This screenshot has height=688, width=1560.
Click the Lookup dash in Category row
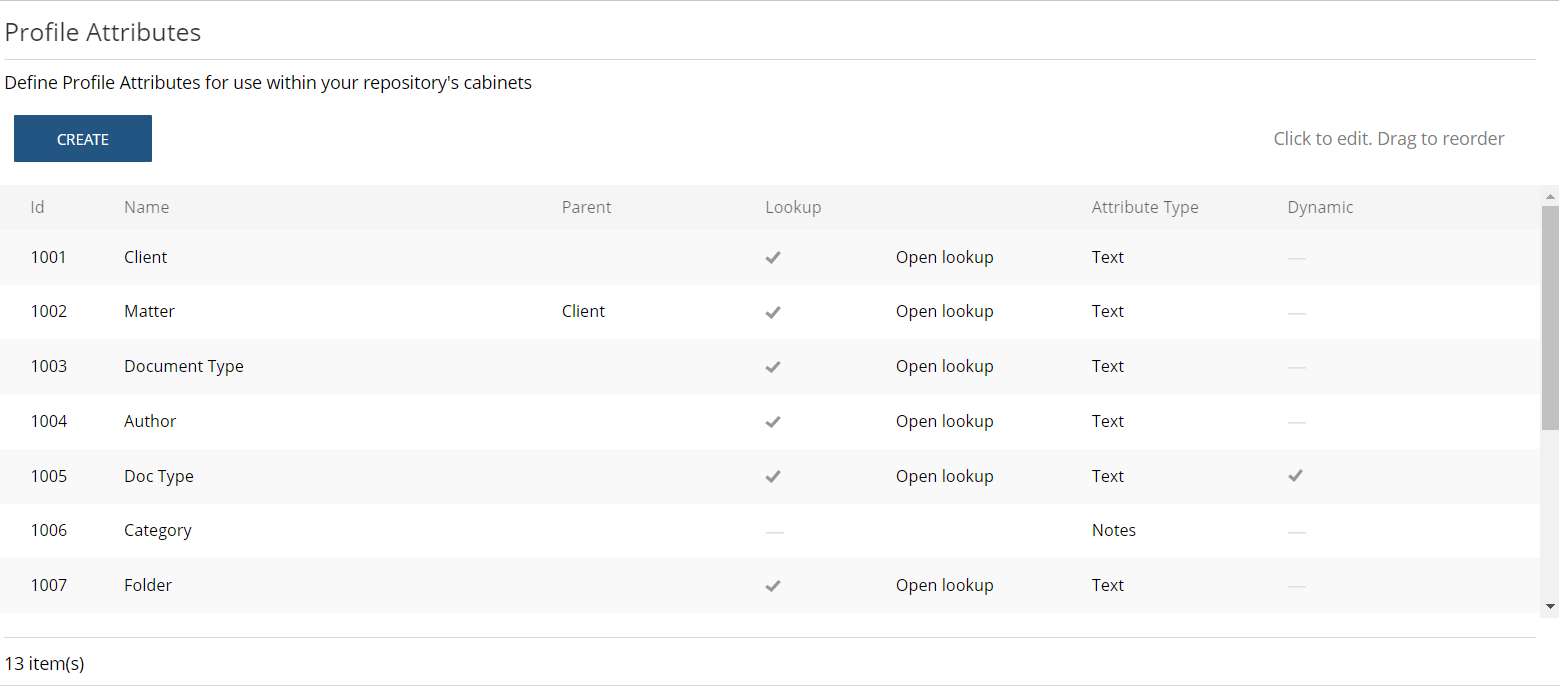tap(774, 531)
